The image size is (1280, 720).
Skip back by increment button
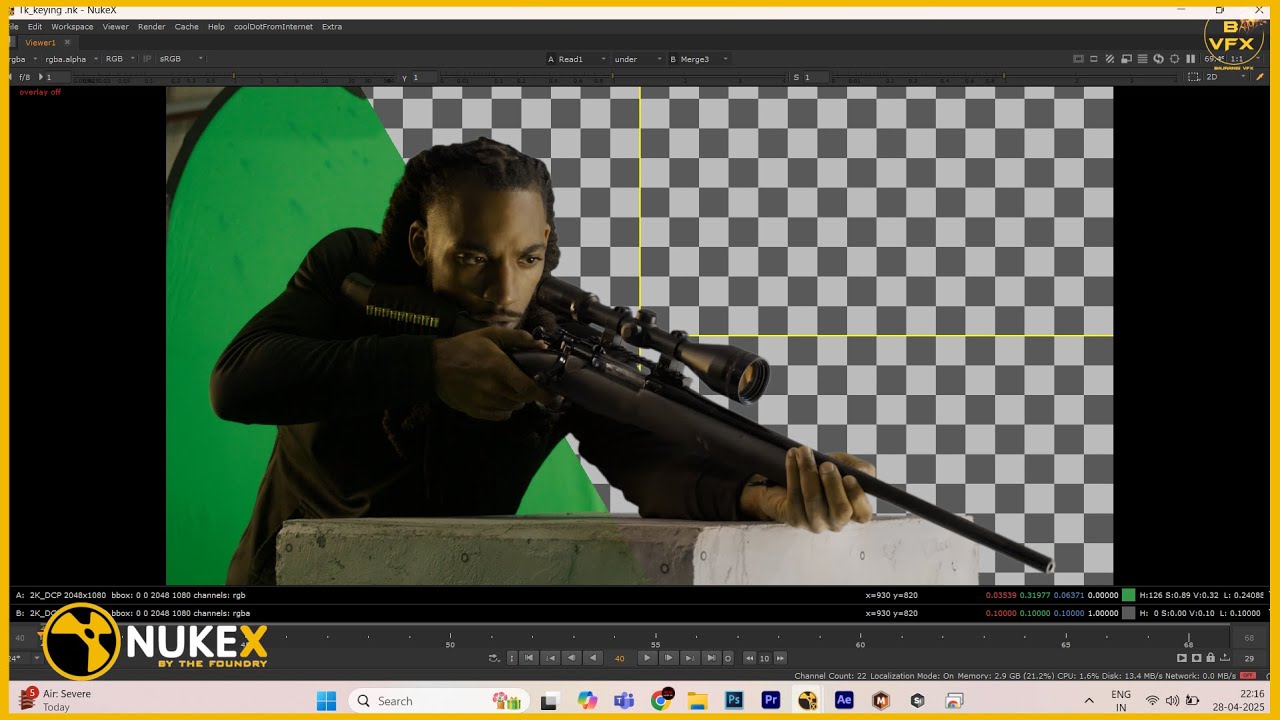[749, 658]
